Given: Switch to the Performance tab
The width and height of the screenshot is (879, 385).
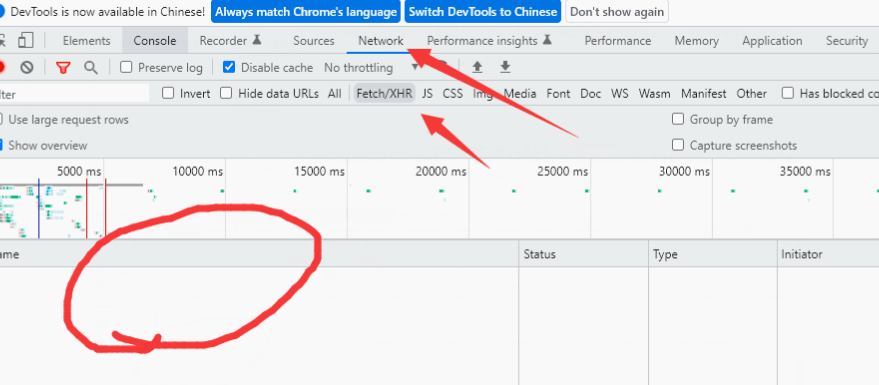Looking at the screenshot, I should point(618,41).
